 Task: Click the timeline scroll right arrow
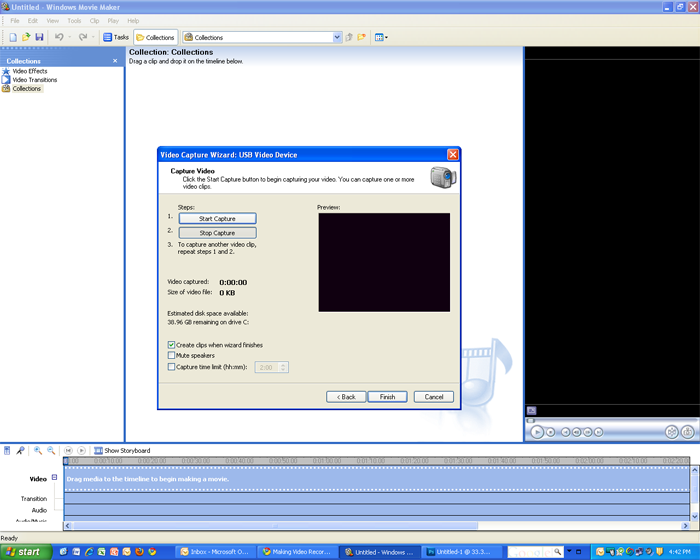pyautogui.click(x=685, y=526)
